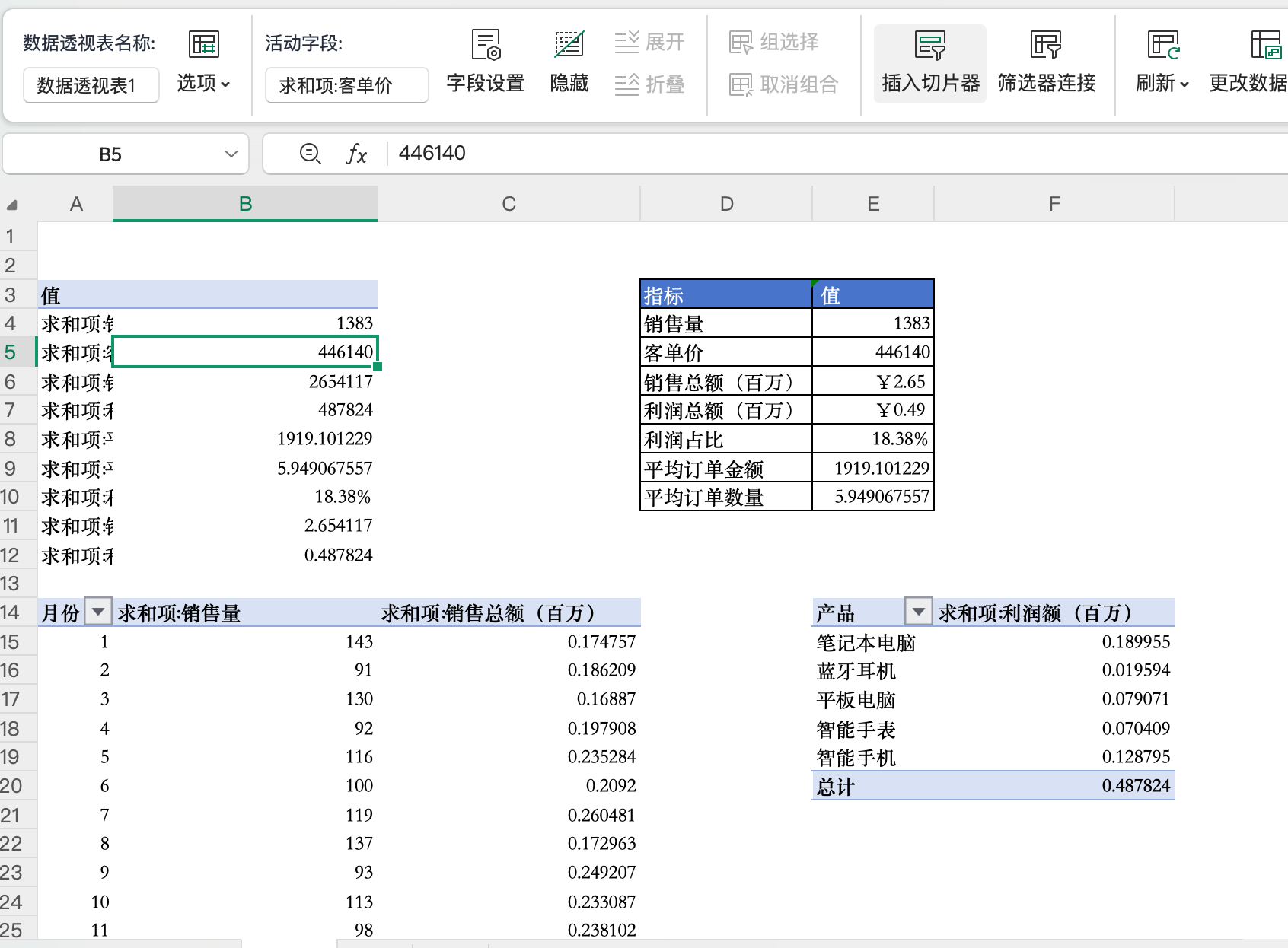Click the 指标 table header
This screenshot has width=1288, height=948.
click(x=726, y=294)
